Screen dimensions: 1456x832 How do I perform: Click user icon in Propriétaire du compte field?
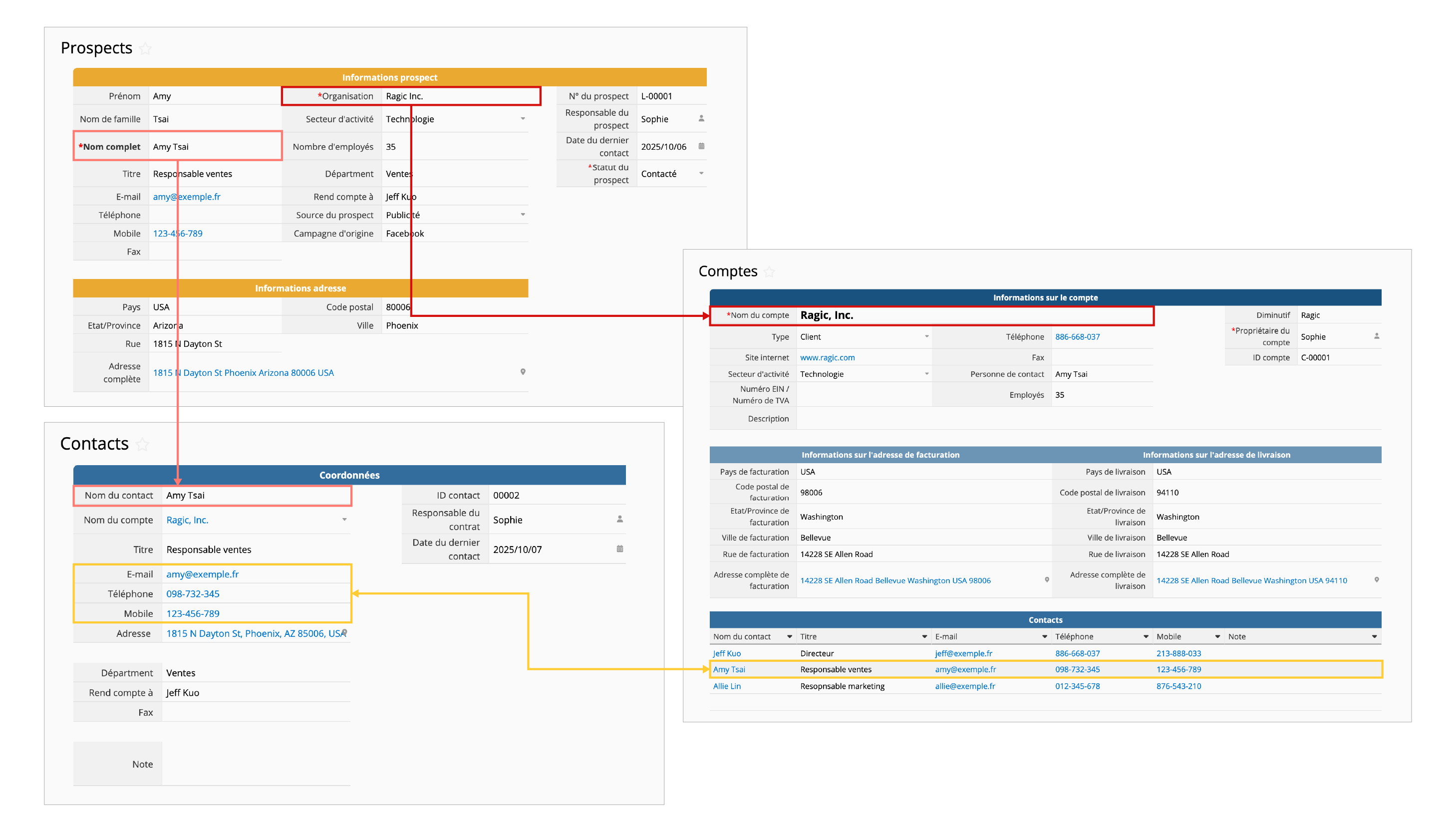click(1376, 336)
